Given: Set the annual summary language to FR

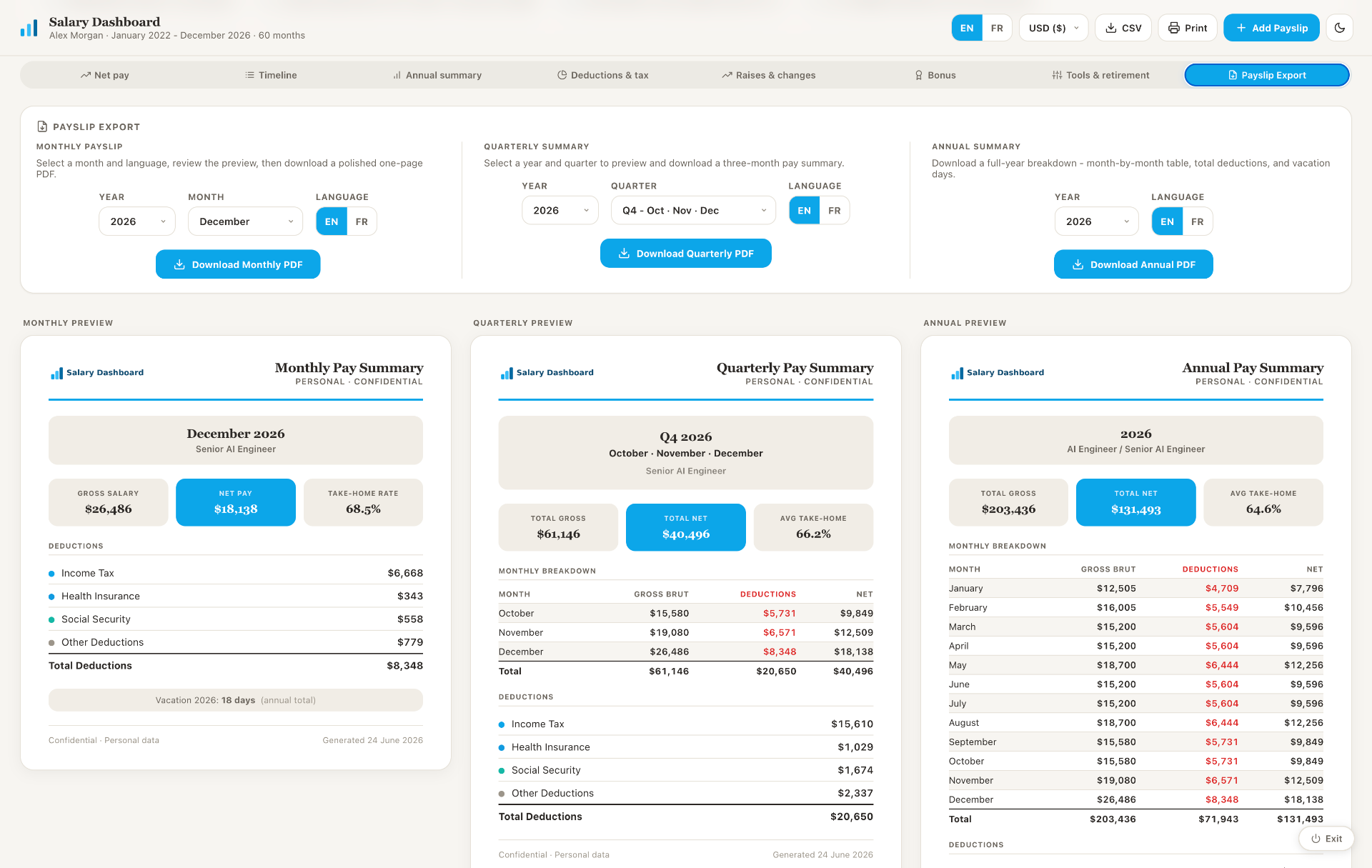Looking at the screenshot, I should (x=1198, y=221).
